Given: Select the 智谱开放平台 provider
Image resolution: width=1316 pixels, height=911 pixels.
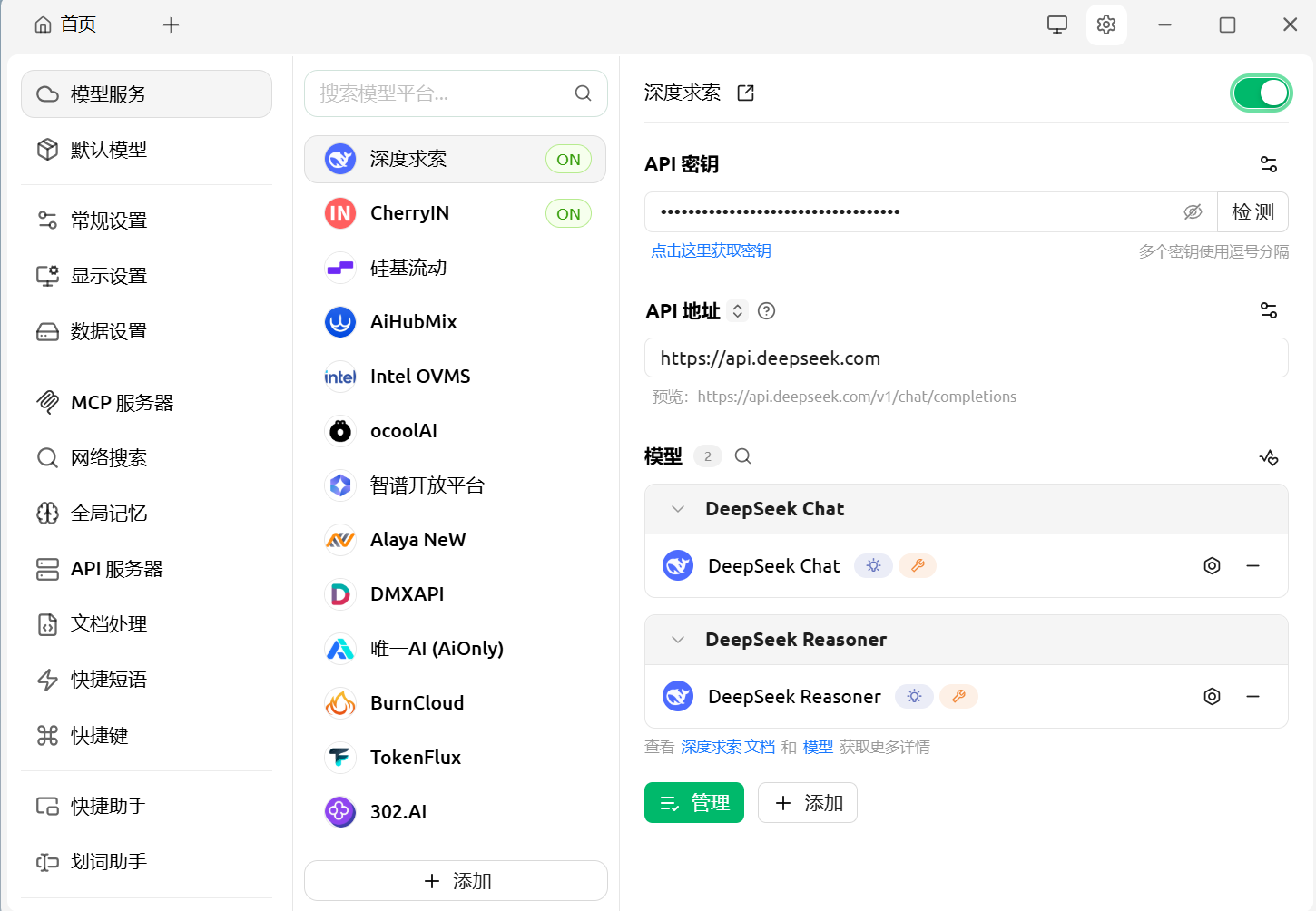Looking at the screenshot, I should 455,485.
